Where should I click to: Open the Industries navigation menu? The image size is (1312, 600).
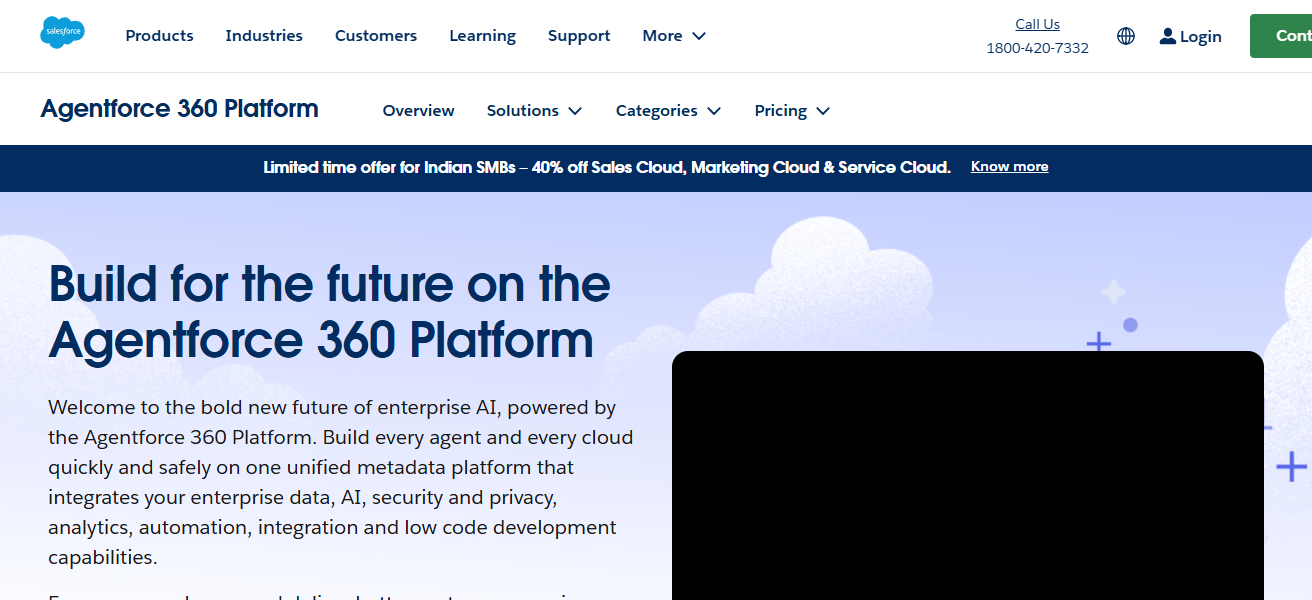(x=263, y=35)
